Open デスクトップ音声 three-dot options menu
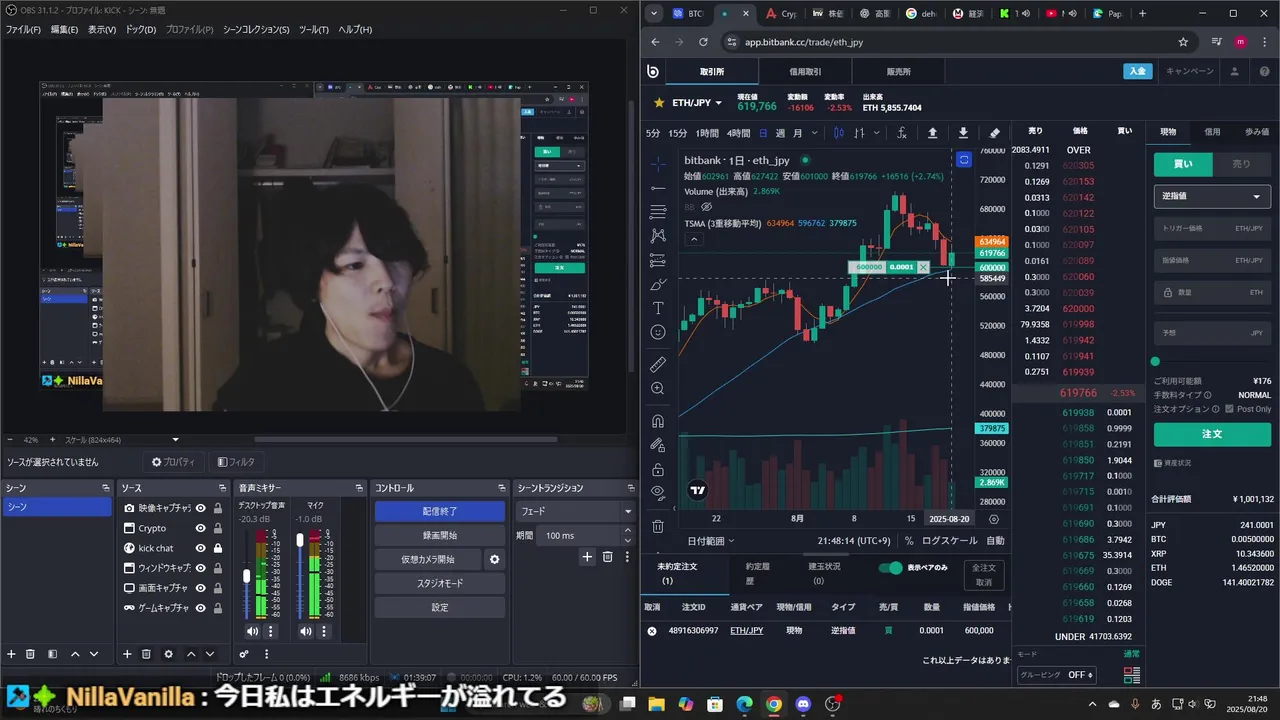1280x720 pixels. (x=270, y=631)
